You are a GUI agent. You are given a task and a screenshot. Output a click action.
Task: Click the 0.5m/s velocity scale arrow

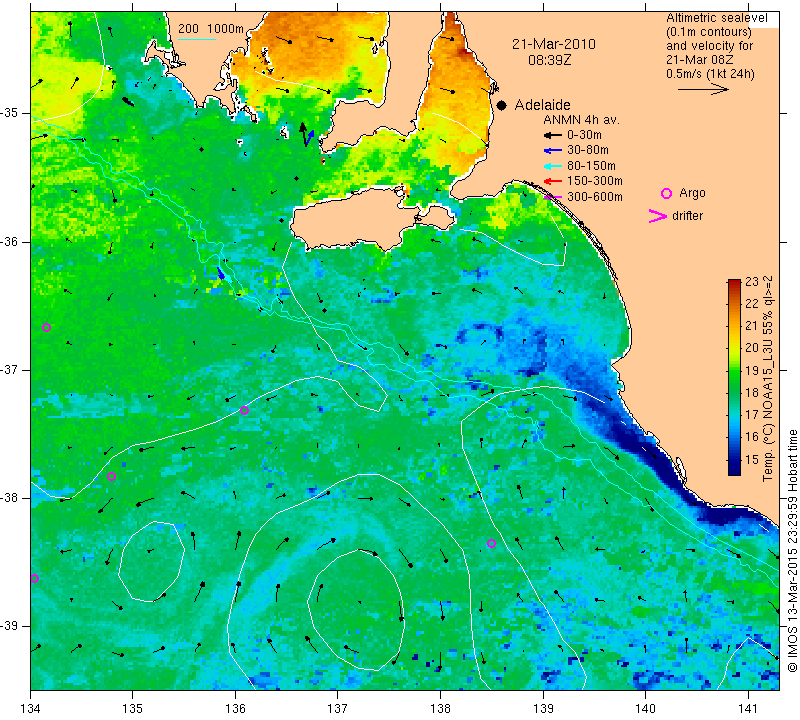(x=703, y=89)
